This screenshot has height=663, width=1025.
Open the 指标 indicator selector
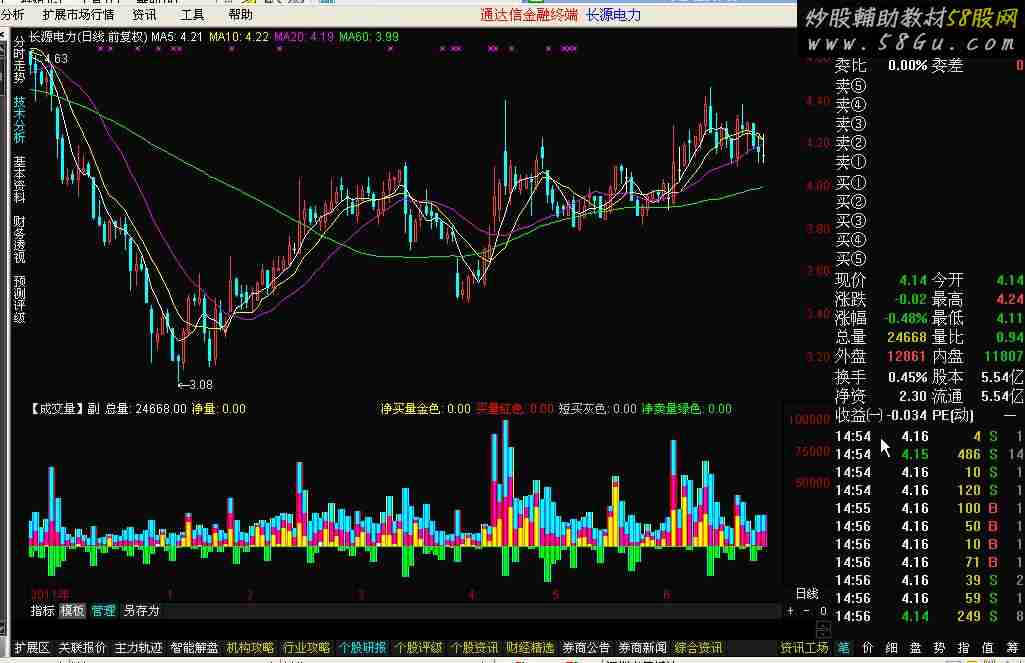[42, 610]
